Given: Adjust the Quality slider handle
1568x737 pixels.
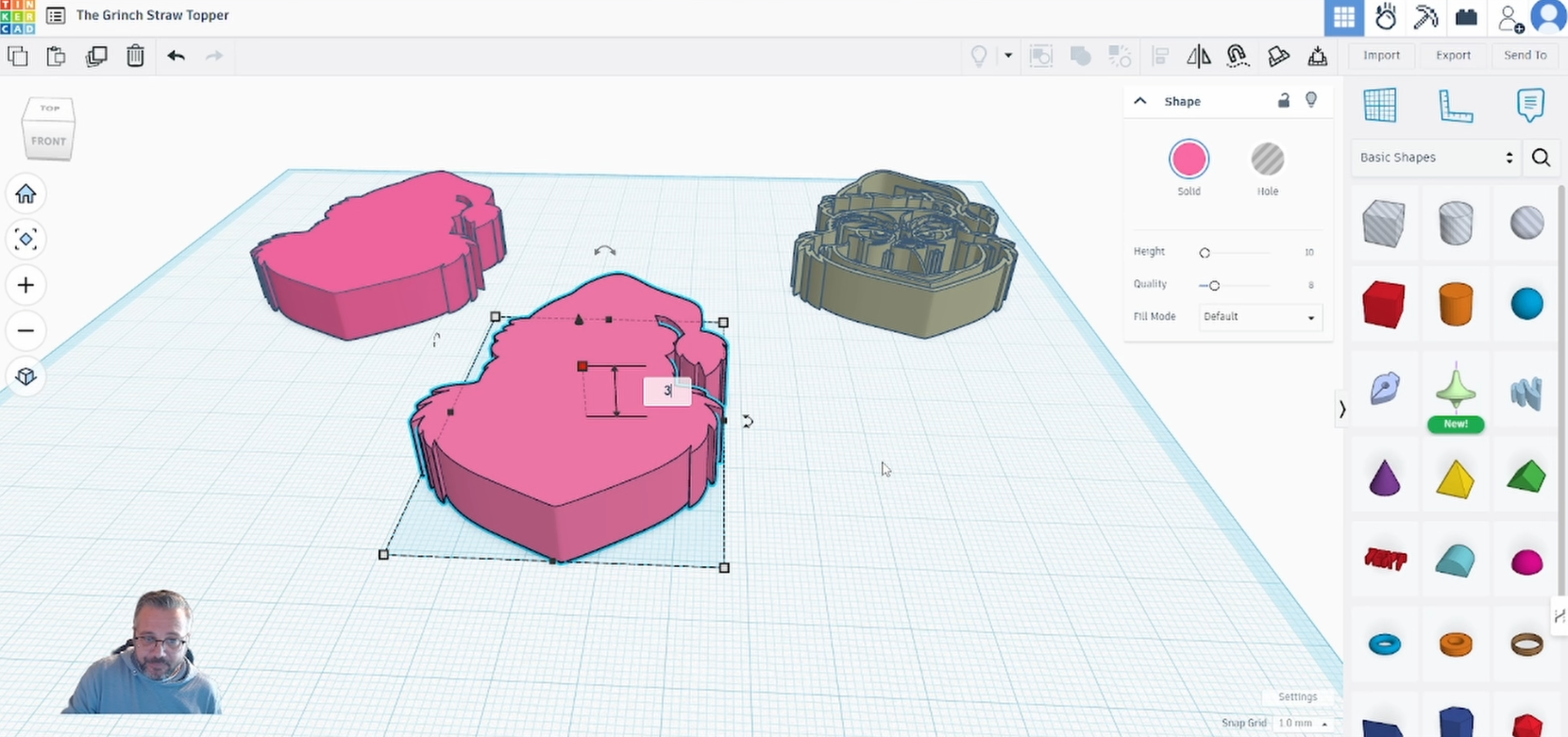Looking at the screenshot, I should tap(1214, 285).
